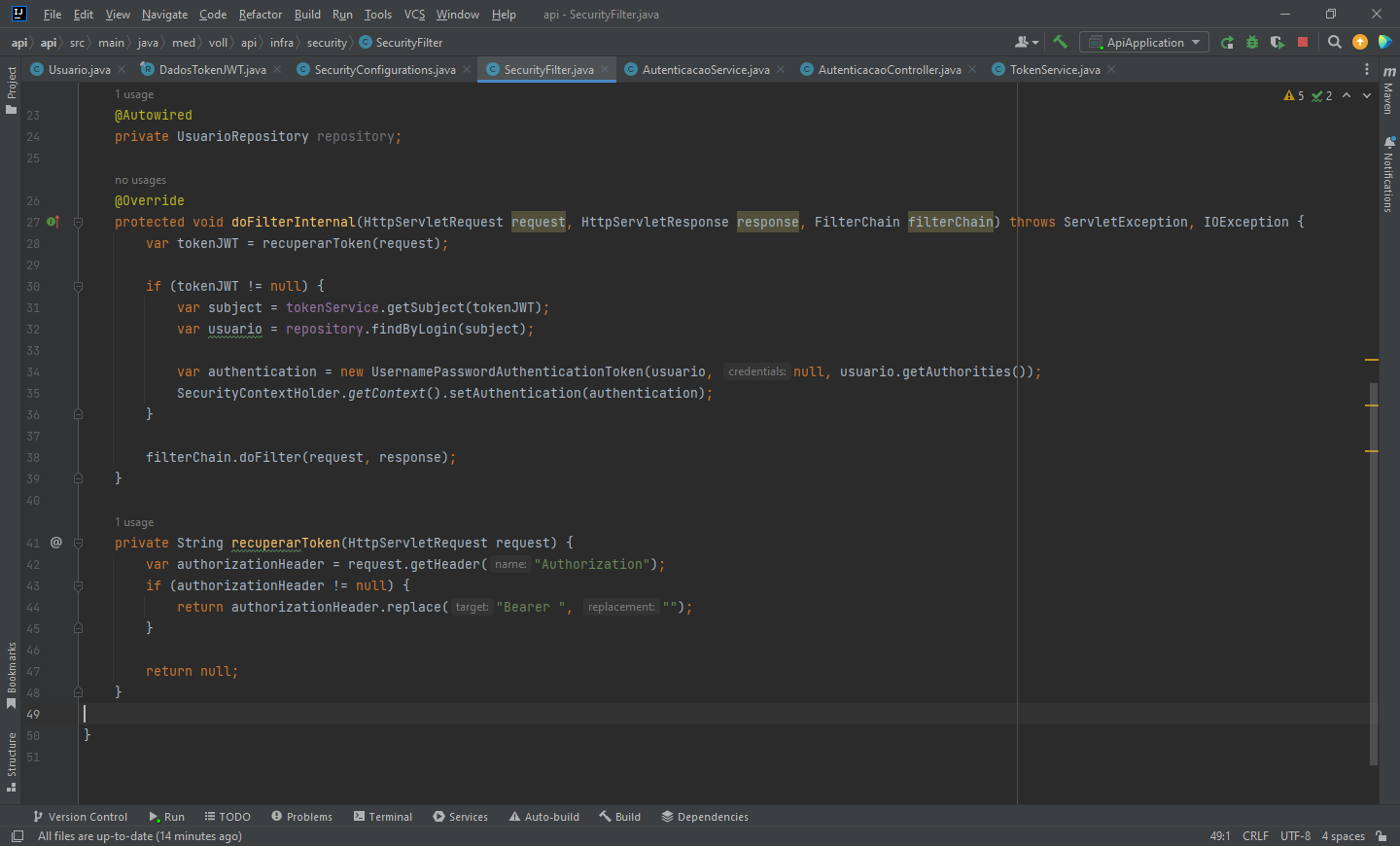This screenshot has height=846, width=1400.
Task: Show the 5 warnings indicator
Action: 1294,95
